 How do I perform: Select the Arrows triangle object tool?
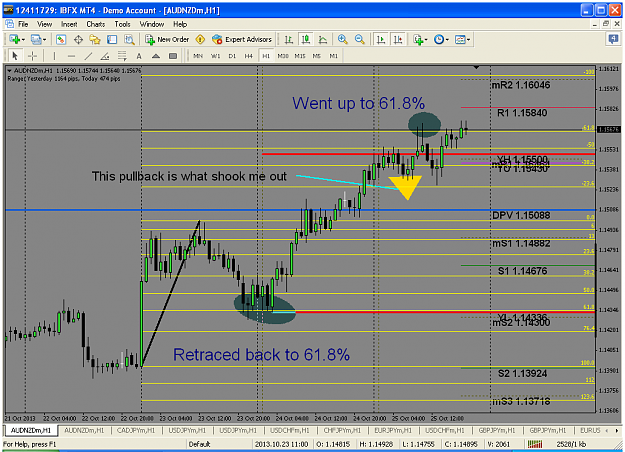156,56
